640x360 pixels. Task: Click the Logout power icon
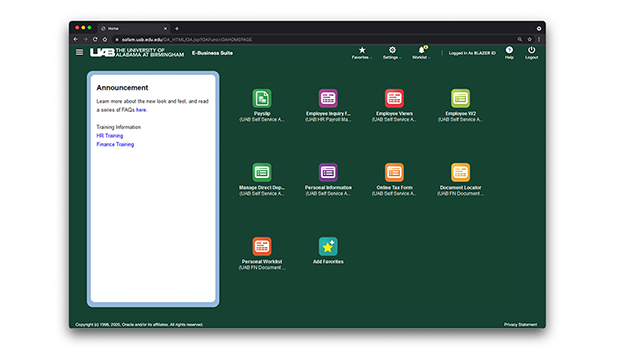531,53
